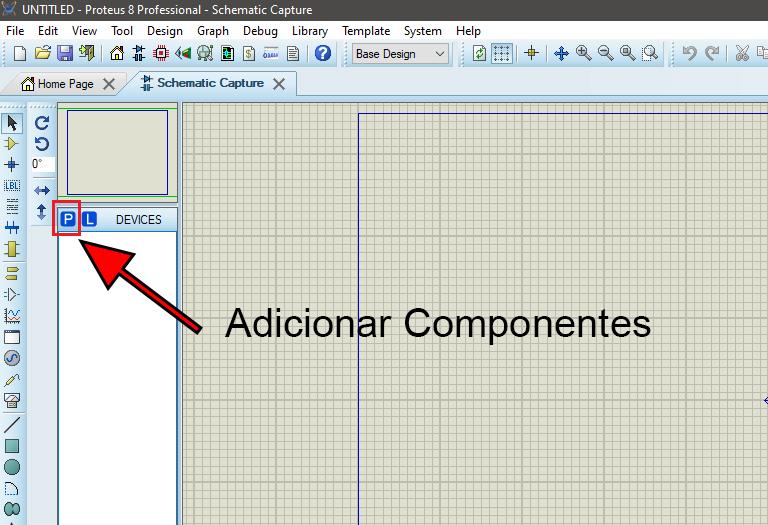Select the Selection Mode arrow tool
Image resolution: width=768 pixels, height=525 pixels.
(12, 123)
